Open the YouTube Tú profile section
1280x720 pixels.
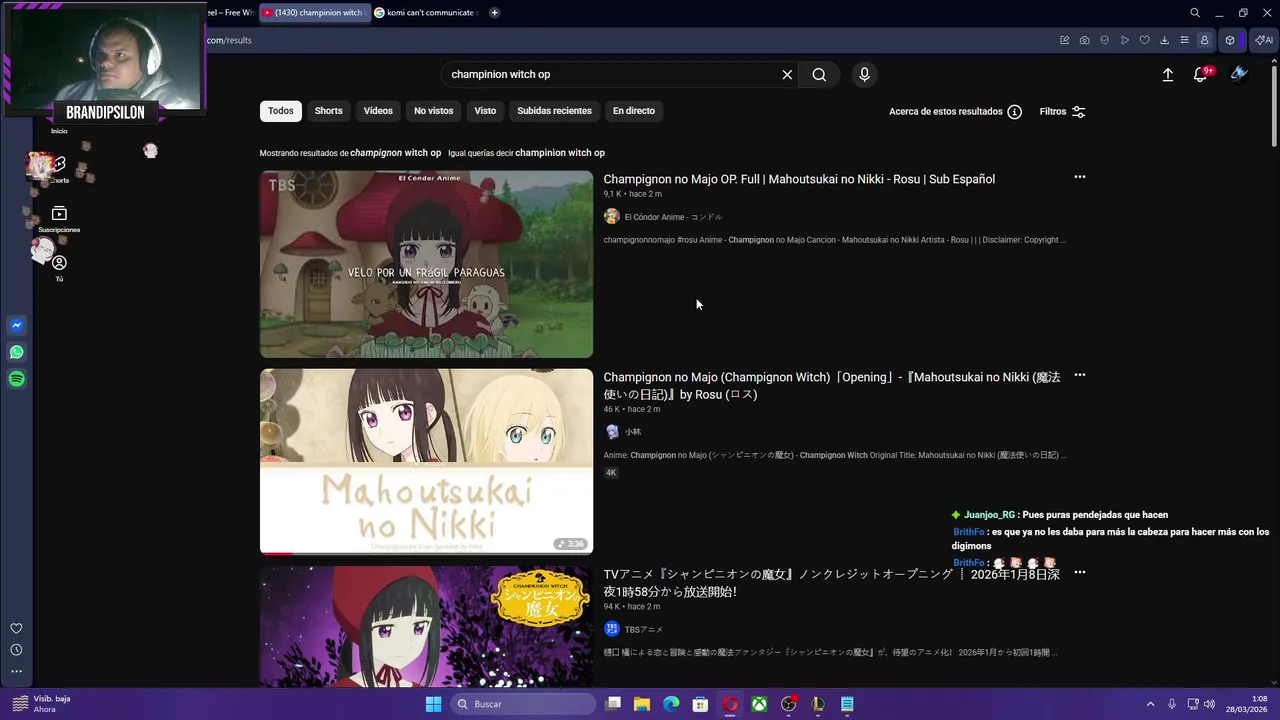click(x=59, y=268)
